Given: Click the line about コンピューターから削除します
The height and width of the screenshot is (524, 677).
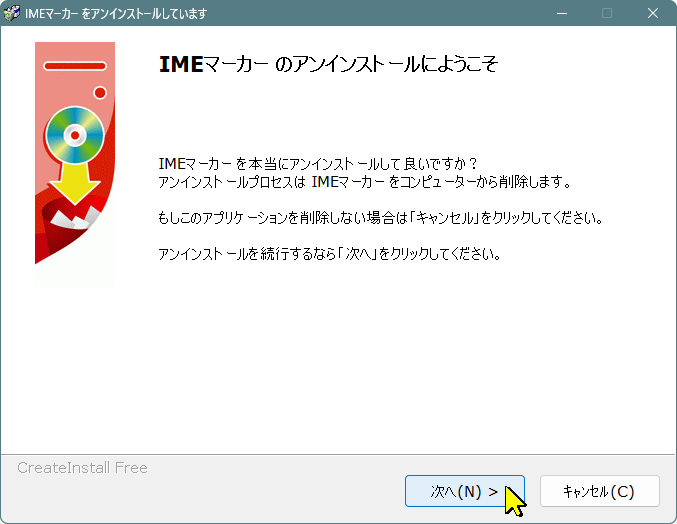Looking at the screenshot, I should tap(365, 182).
